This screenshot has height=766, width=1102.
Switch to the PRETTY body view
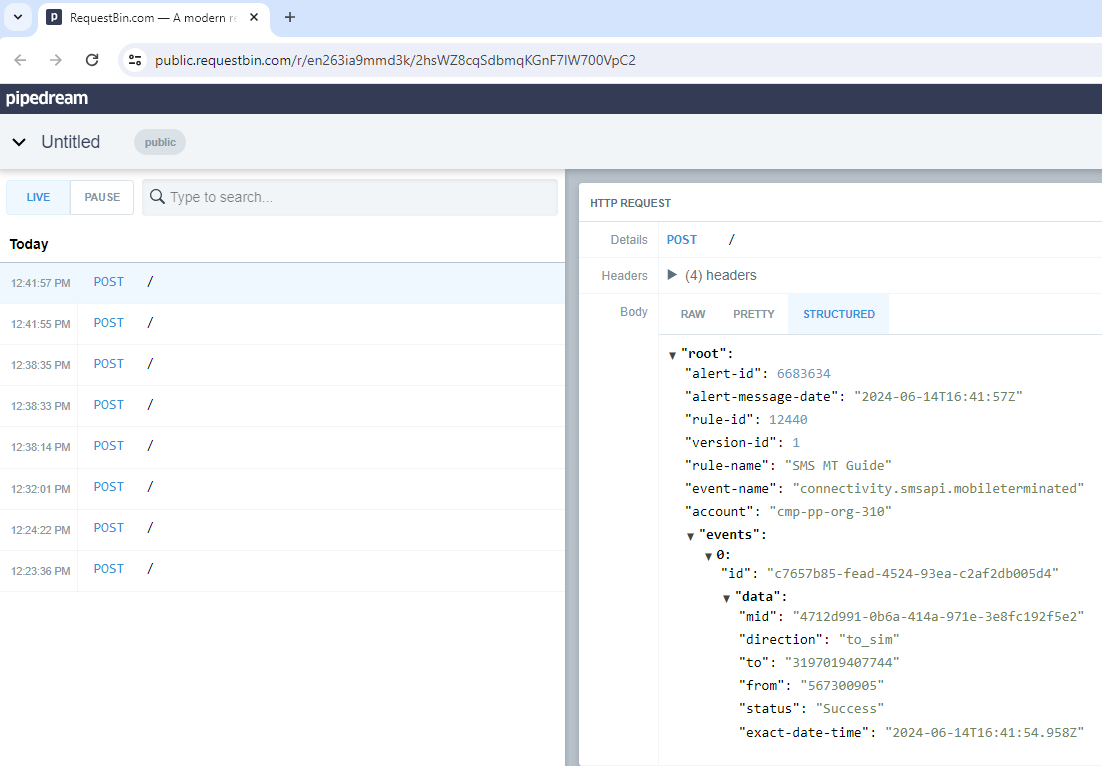click(753, 313)
